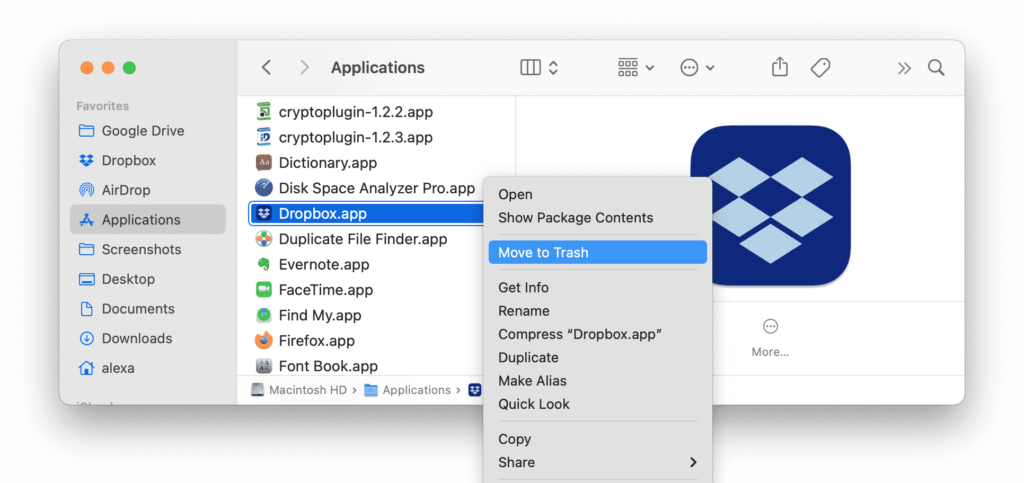Expand the Share submenu in context menu
The height and width of the screenshot is (483, 1024).
click(597, 462)
